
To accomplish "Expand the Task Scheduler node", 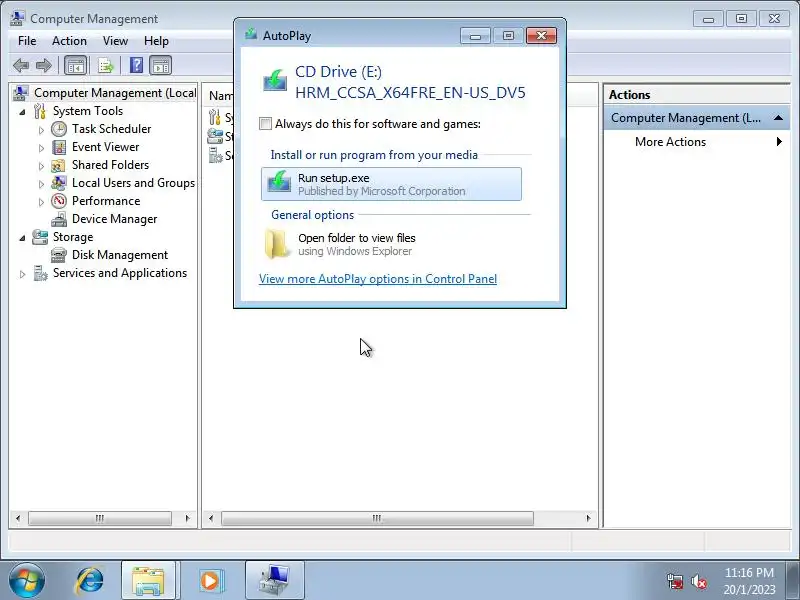I will coord(41,130).
